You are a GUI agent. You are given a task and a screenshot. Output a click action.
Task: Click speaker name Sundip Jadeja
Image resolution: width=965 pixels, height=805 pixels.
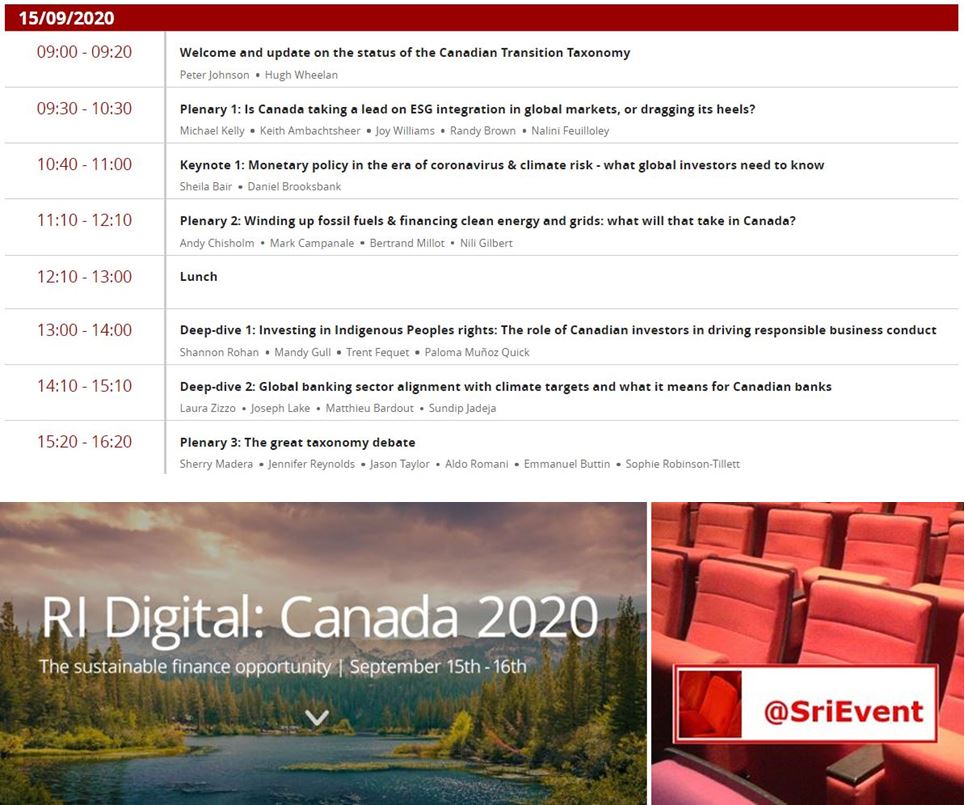462,408
